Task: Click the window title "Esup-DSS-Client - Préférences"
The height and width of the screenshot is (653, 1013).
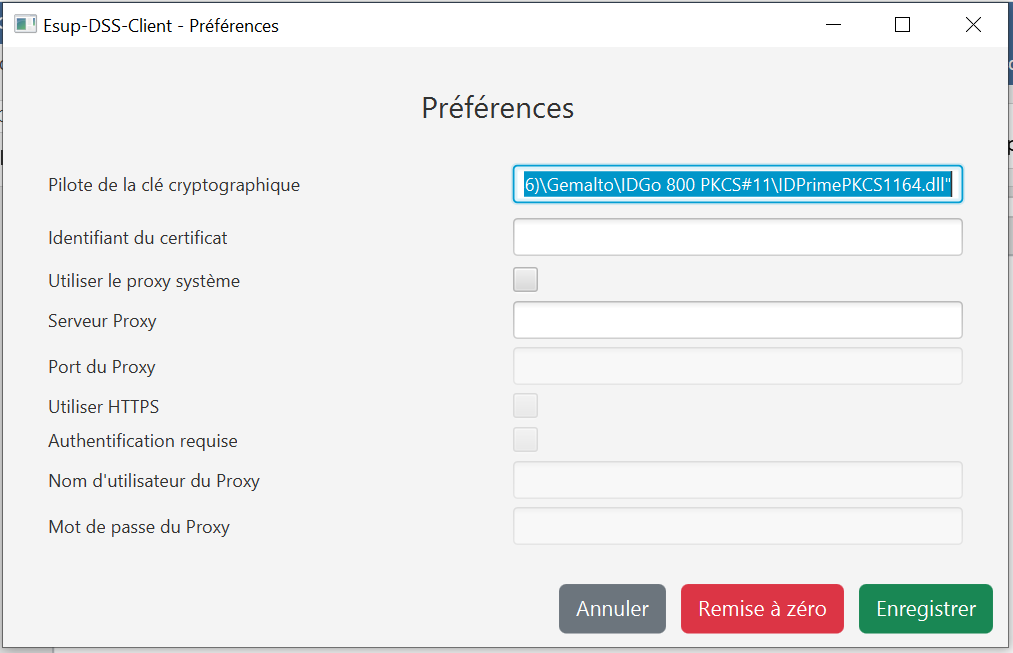Action: [161, 26]
